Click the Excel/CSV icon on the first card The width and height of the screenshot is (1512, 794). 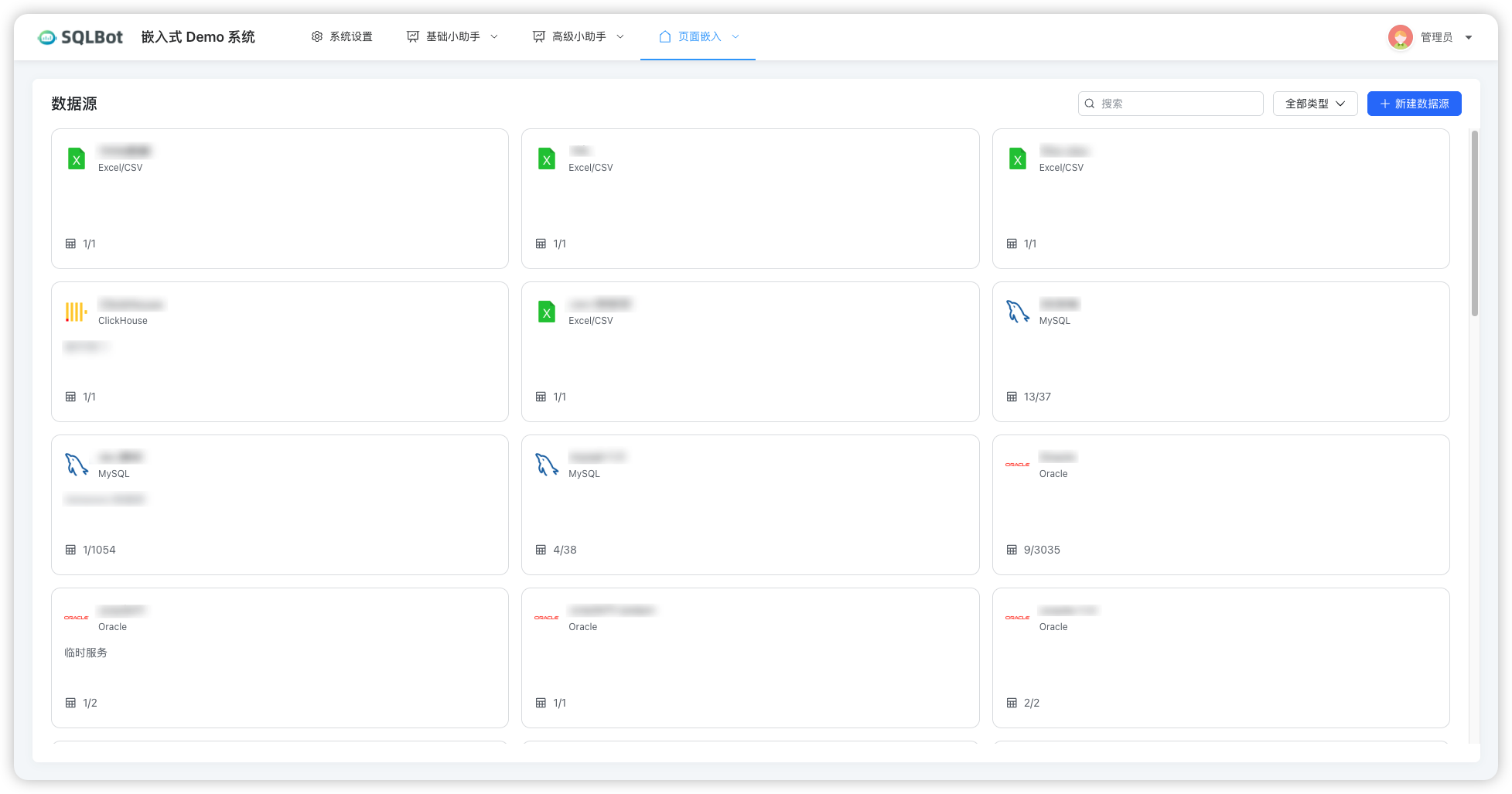pos(76,158)
